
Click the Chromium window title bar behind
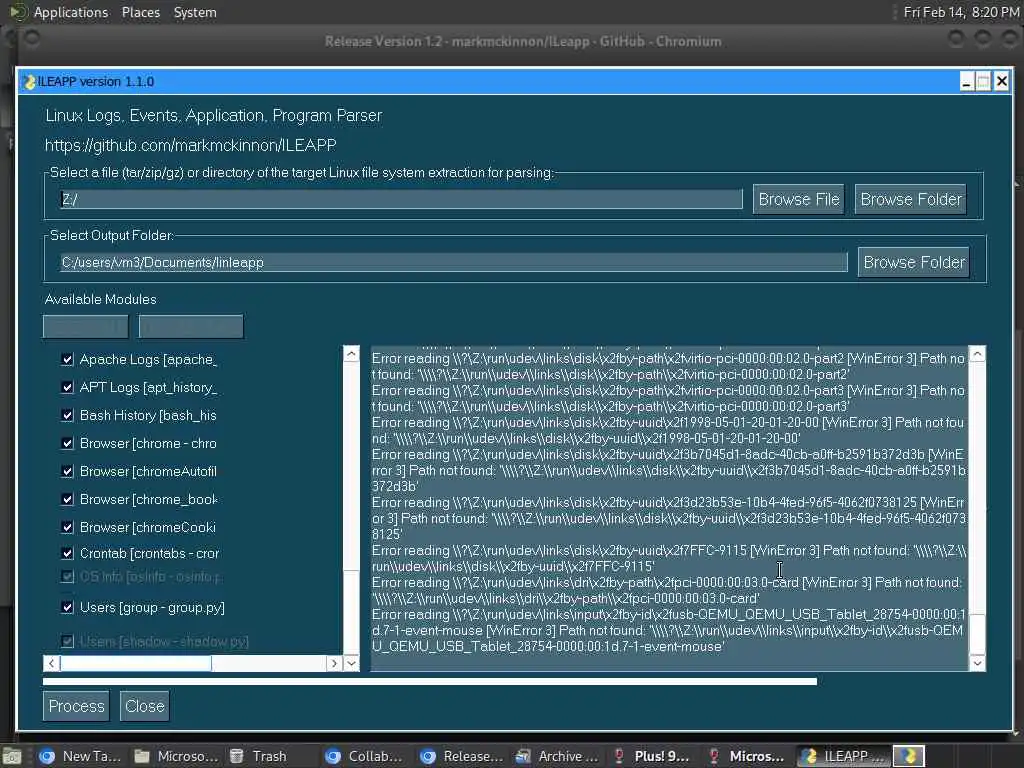(522, 41)
